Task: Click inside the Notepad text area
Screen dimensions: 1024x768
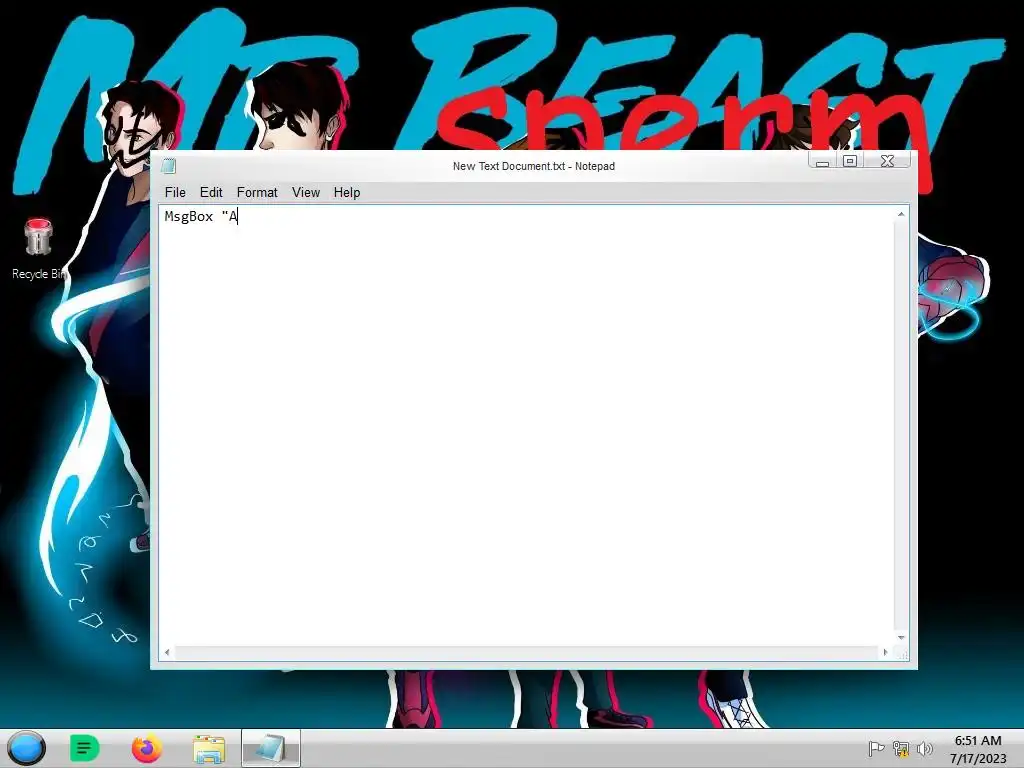Action: 527,426
